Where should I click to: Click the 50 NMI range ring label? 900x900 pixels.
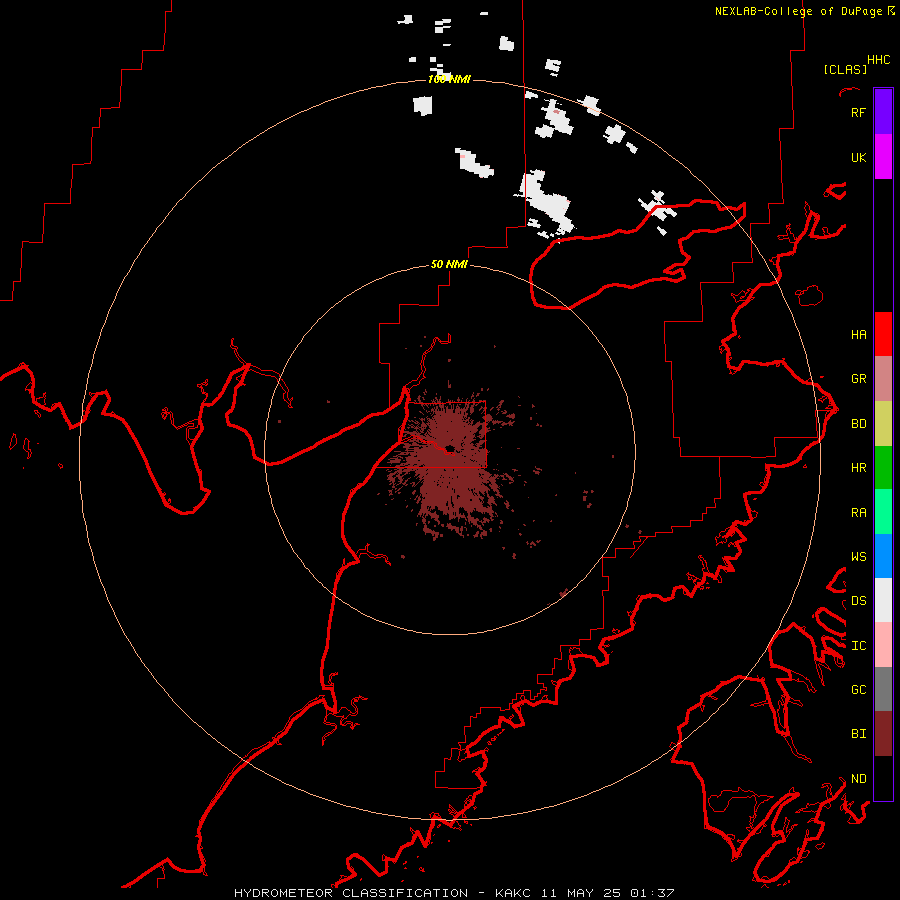point(449,264)
